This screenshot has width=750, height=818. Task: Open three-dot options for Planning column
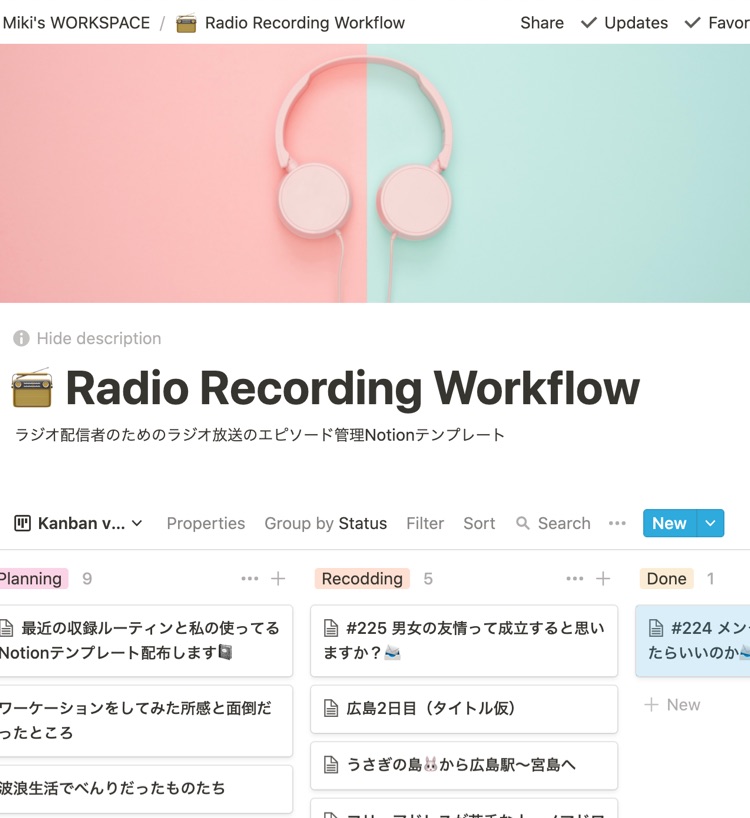click(x=249, y=578)
